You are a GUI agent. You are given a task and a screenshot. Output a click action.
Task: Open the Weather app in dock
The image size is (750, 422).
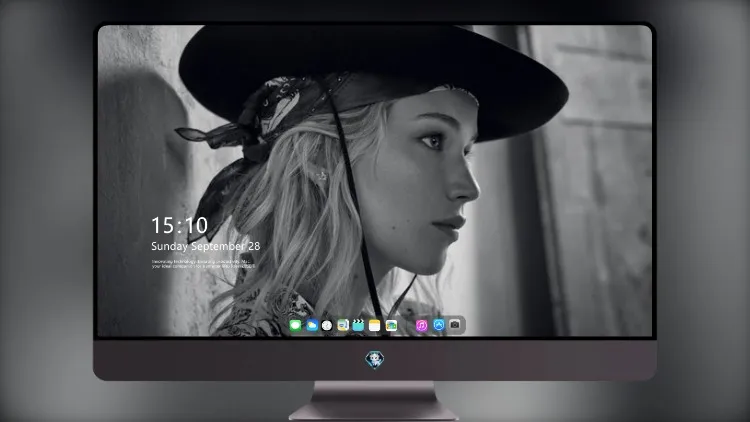coord(311,325)
